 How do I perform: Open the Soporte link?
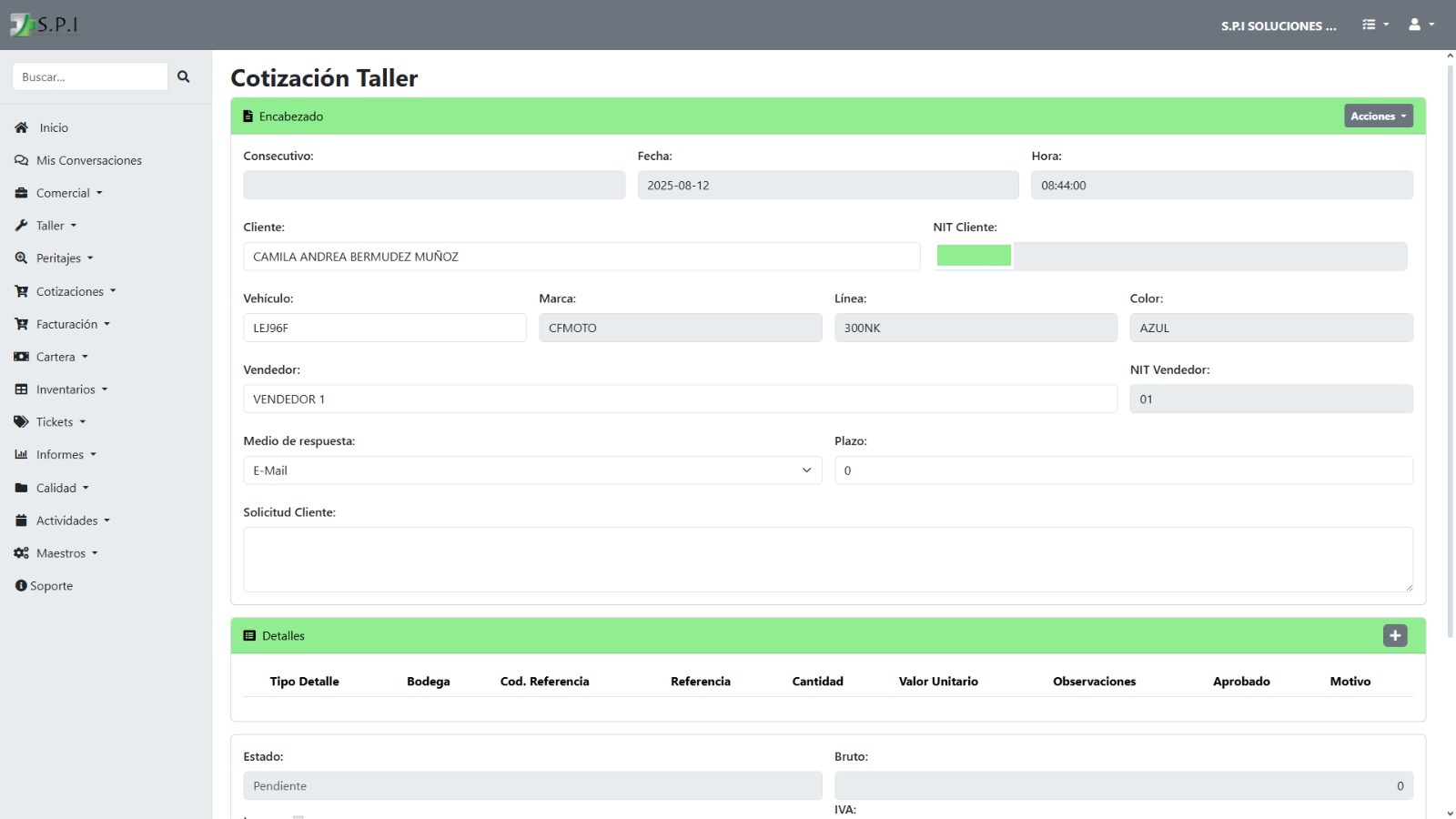[51, 586]
